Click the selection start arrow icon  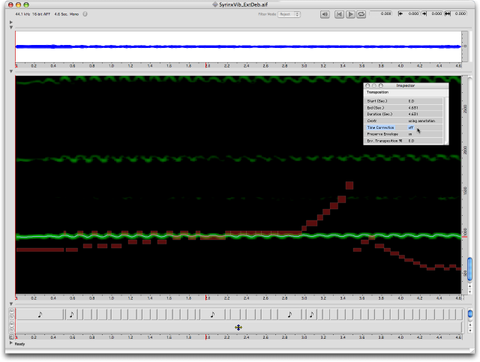(x=401, y=14)
